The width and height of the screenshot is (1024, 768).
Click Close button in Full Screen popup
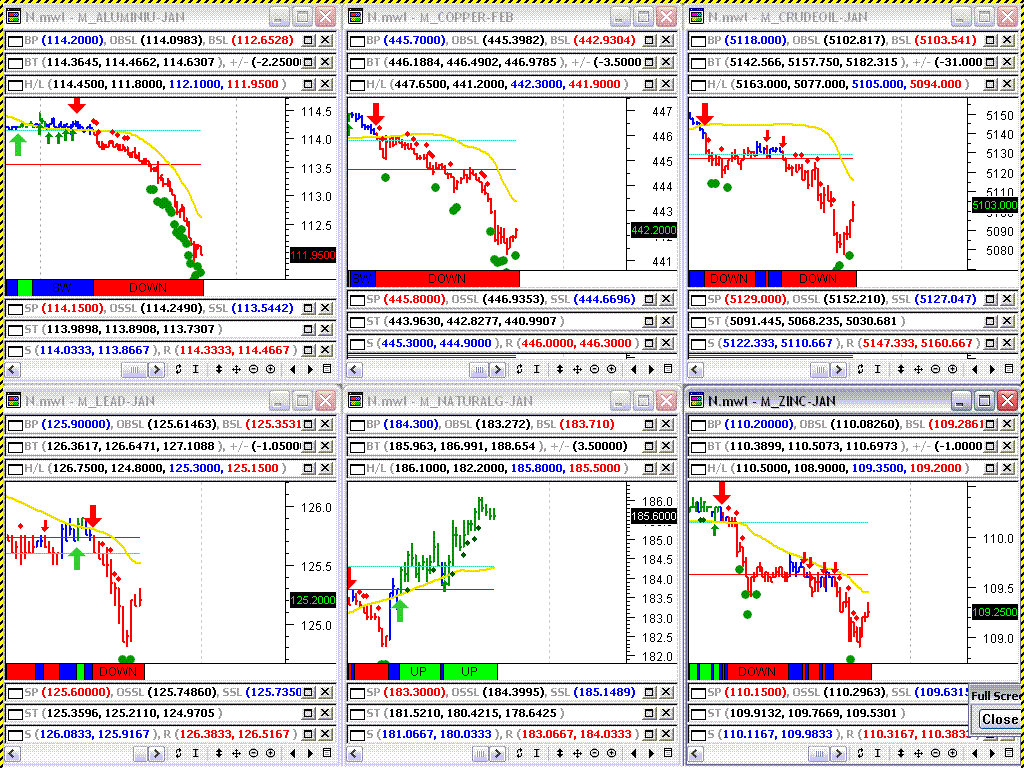pos(998,719)
